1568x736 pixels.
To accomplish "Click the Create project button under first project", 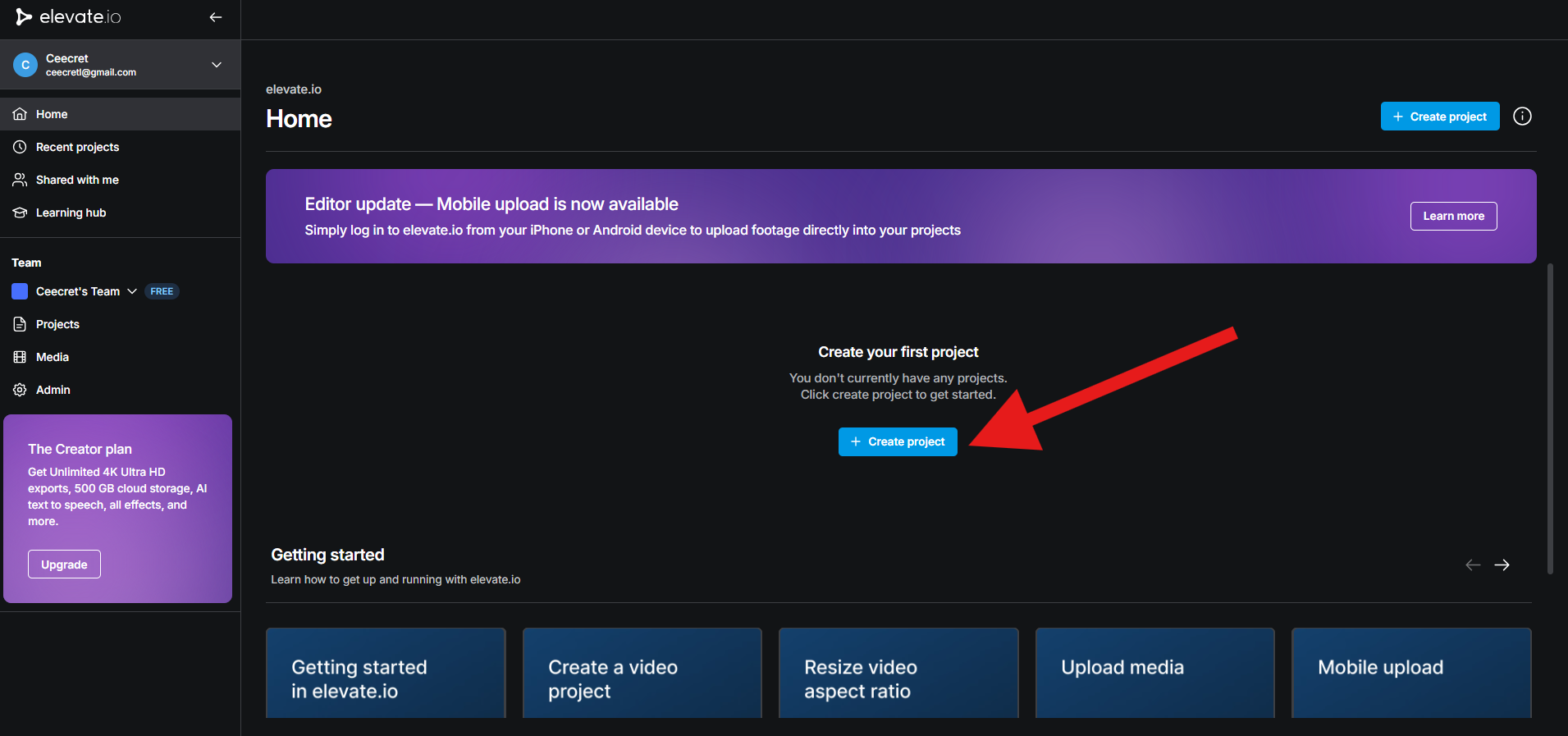I will (898, 441).
